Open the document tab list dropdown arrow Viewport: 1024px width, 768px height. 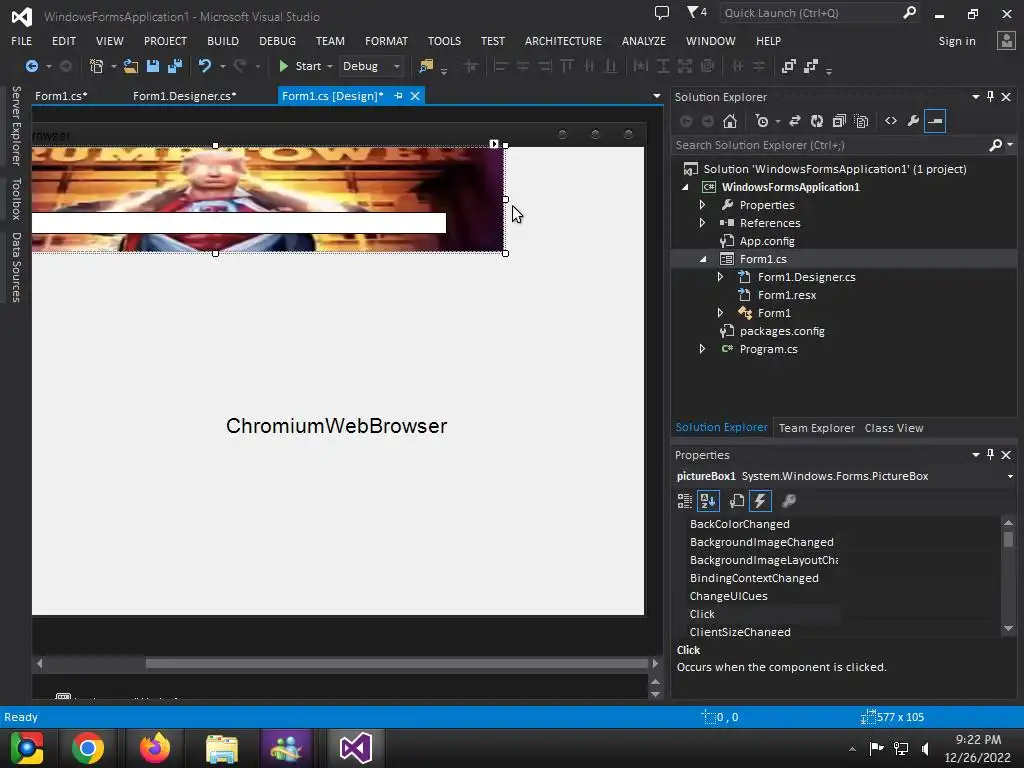[x=656, y=96]
